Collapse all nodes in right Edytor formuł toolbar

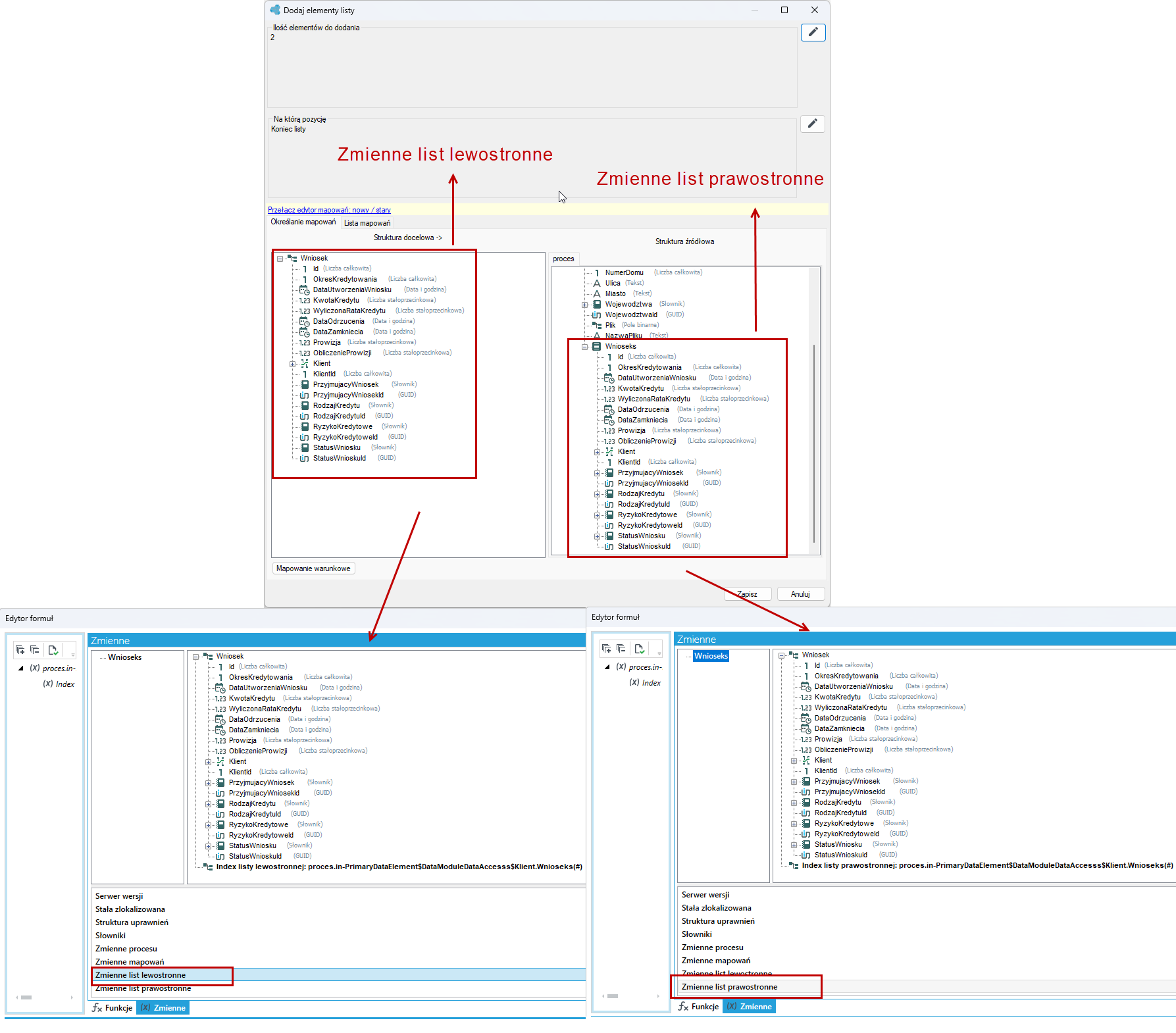click(x=621, y=649)
